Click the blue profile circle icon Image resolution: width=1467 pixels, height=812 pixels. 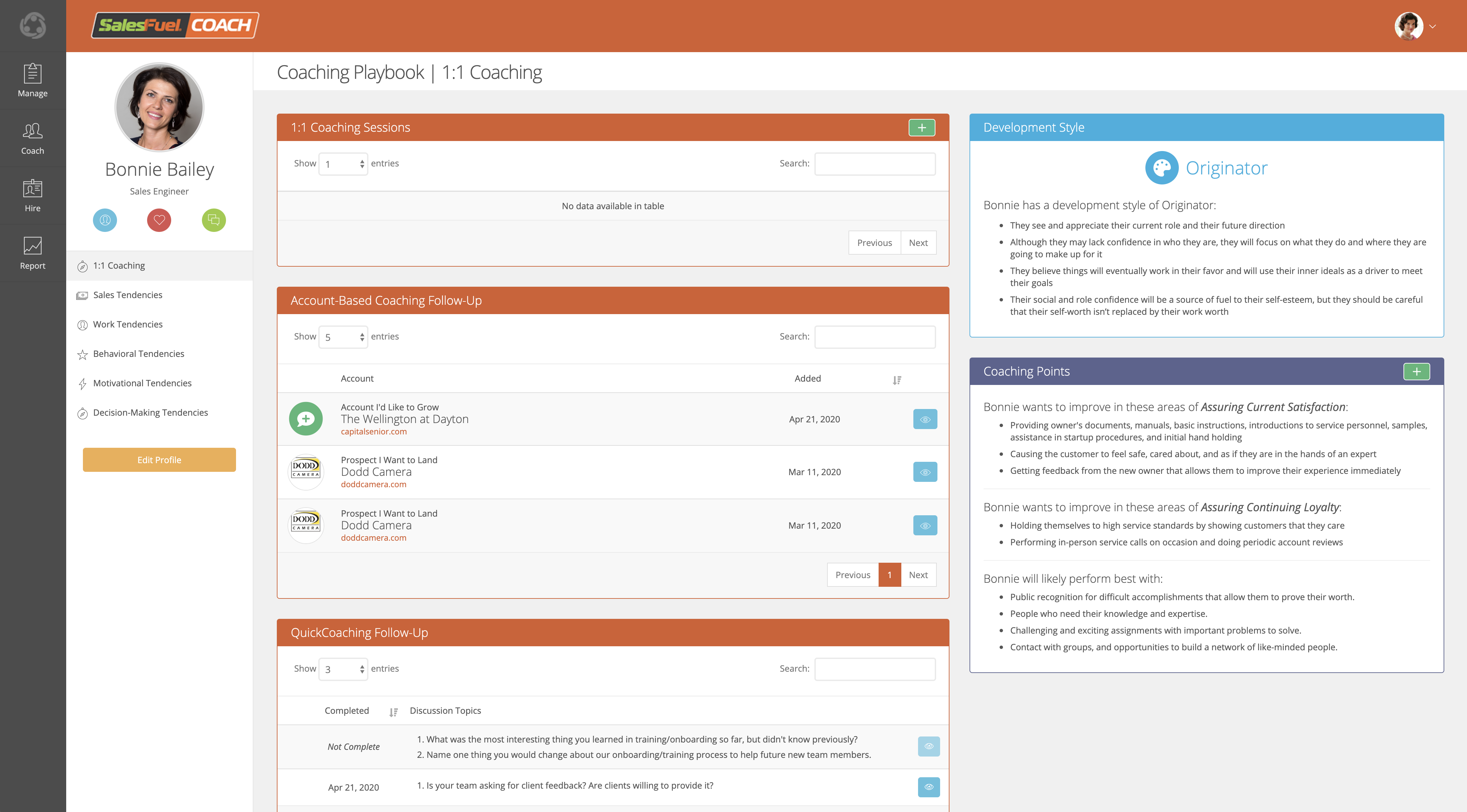105,220
